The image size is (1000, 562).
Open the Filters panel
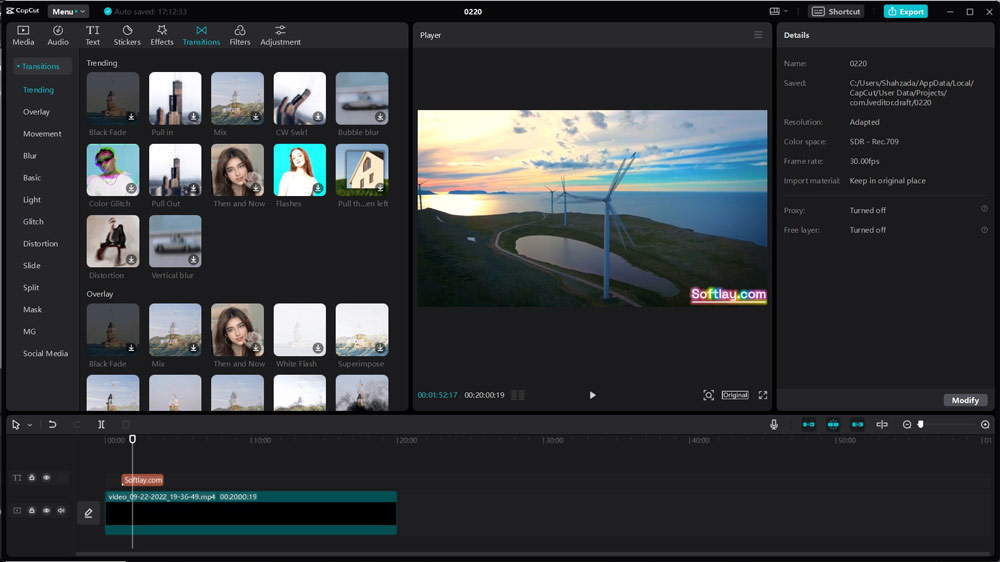(240, 35)
